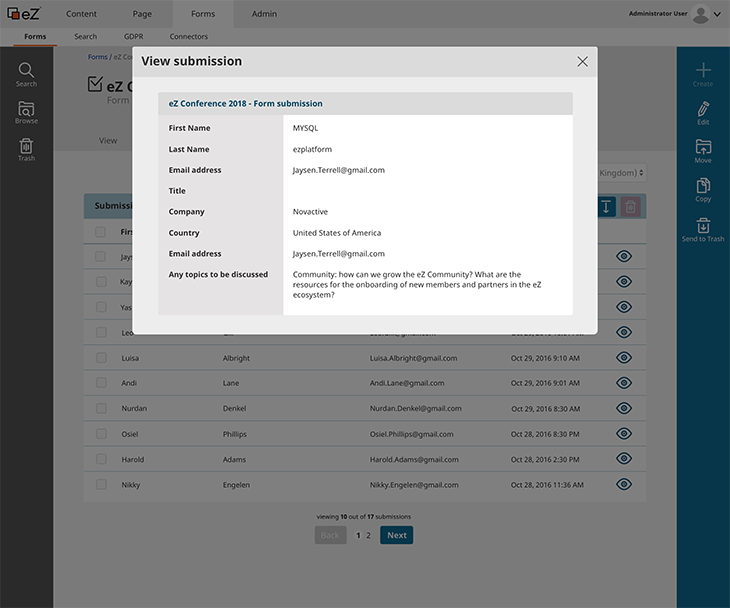View Andi Lane's submission
The image size is (730, 608).
[x=624, y=383]
